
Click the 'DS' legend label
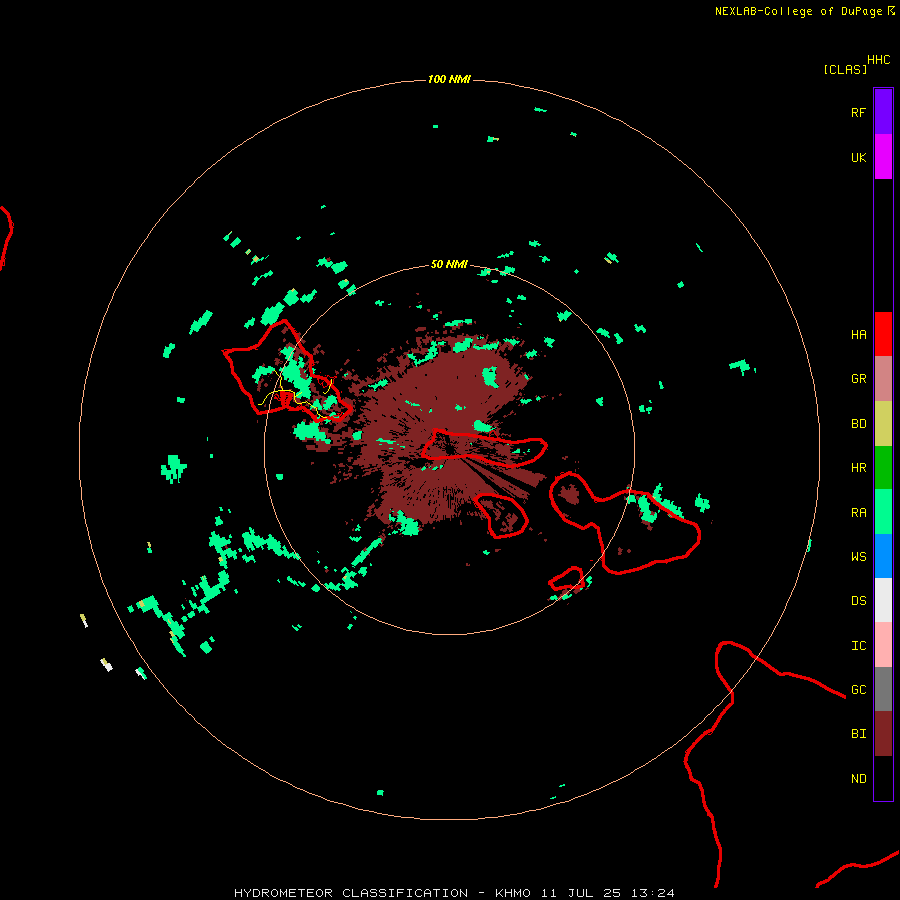tap(858, 601)
